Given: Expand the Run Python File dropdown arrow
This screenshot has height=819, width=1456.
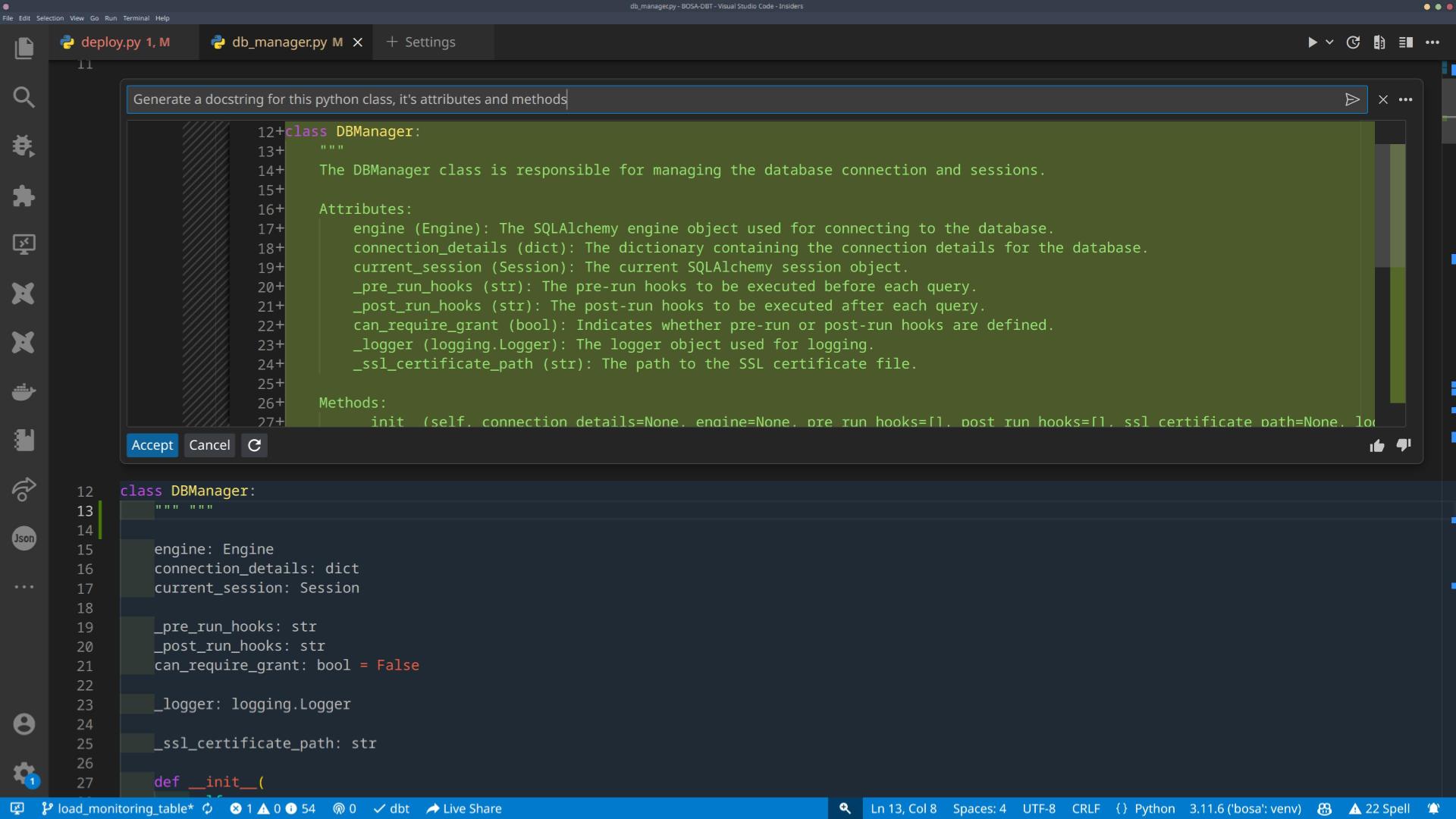Looking at the screenshot, I should pyautogui.click(x=1329, y=42).
